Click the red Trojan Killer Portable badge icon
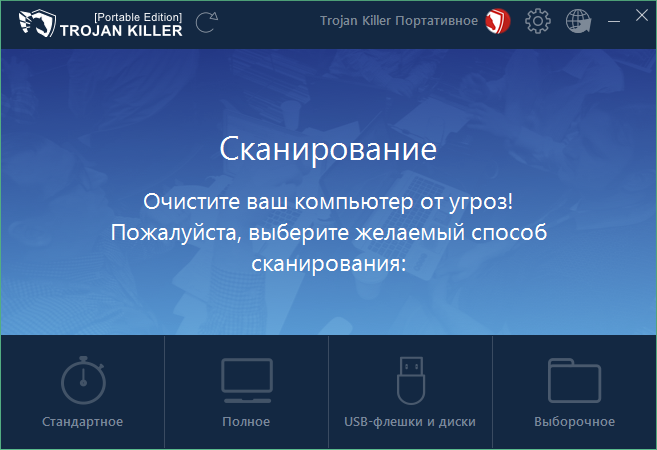The width and height of the screenshot is (657, 450). (x=498, y=21)
